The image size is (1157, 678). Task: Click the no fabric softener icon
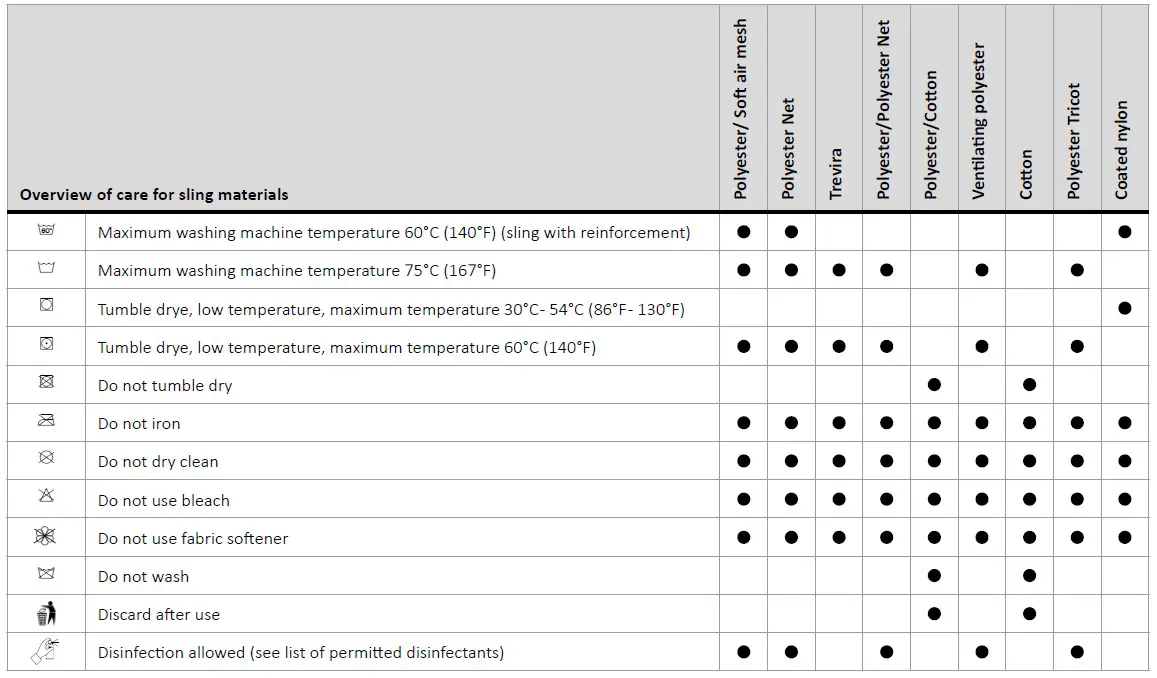pos(46,536)
